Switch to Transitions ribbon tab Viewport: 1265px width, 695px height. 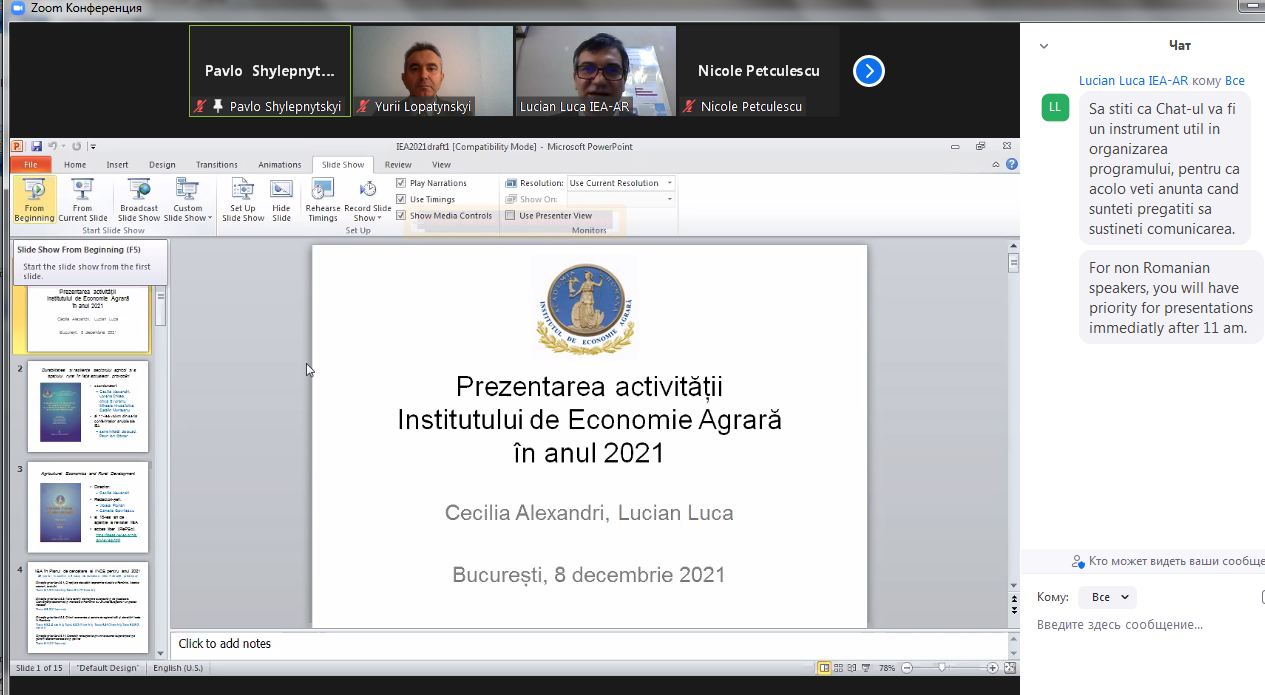[217, 165]
